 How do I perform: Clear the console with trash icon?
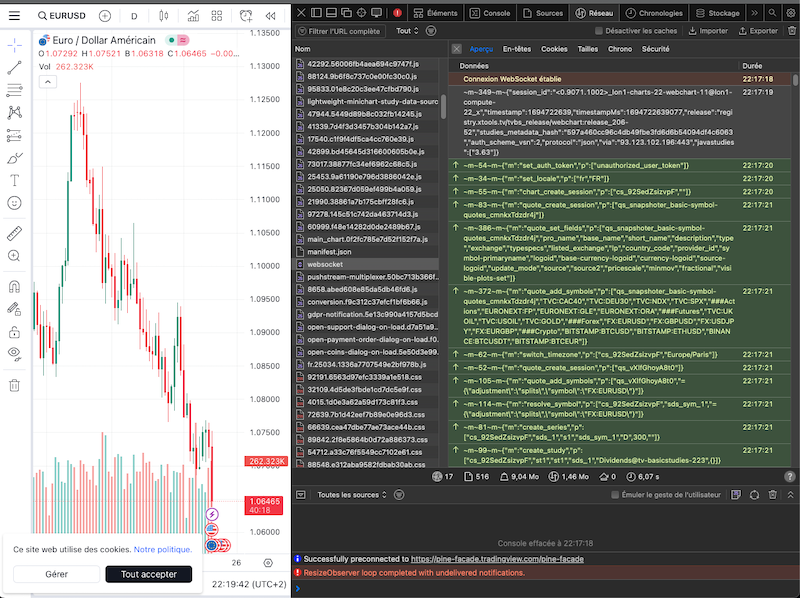coord(772,495)
